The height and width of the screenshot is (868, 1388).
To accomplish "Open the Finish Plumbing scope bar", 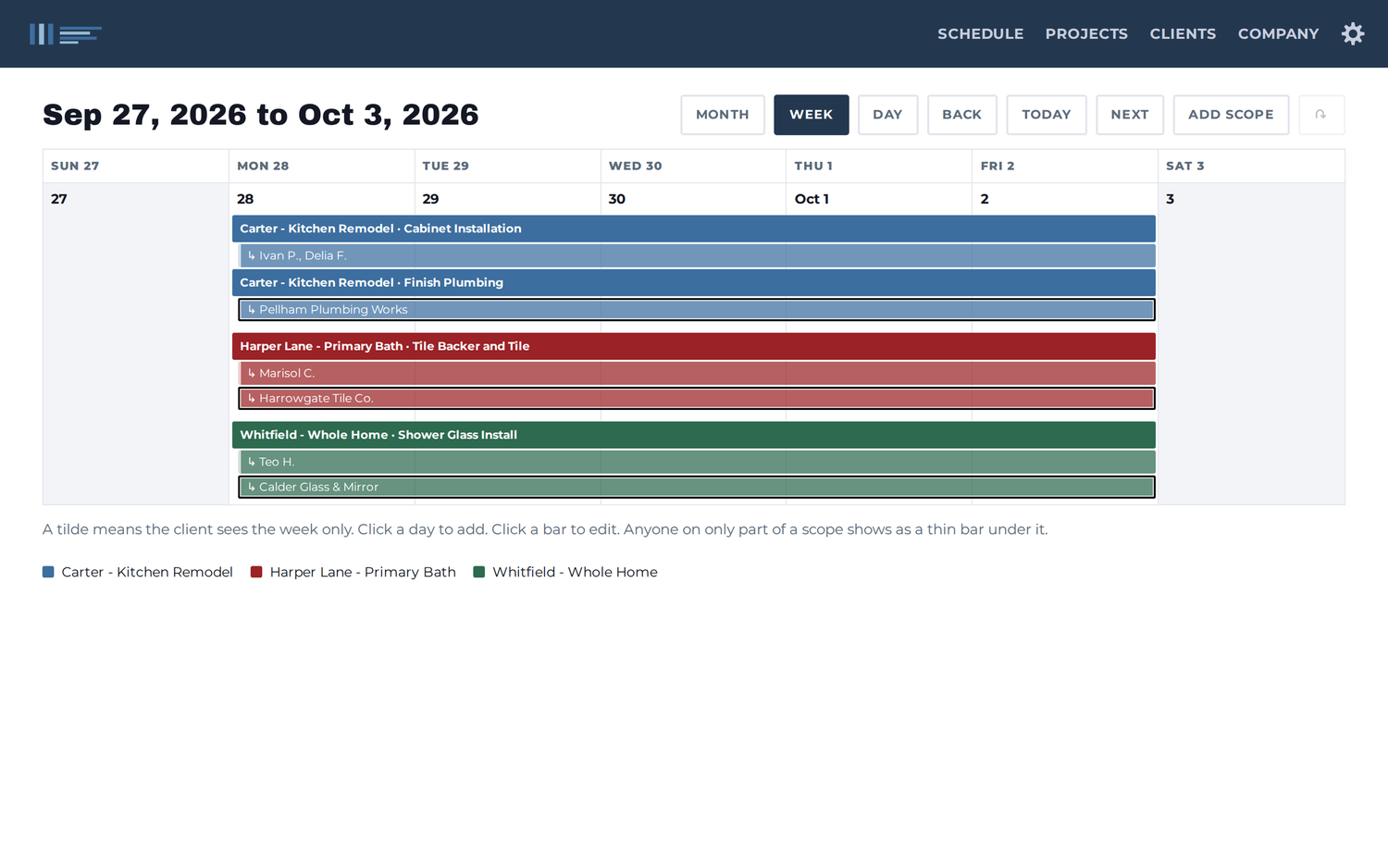I will 694,283.
